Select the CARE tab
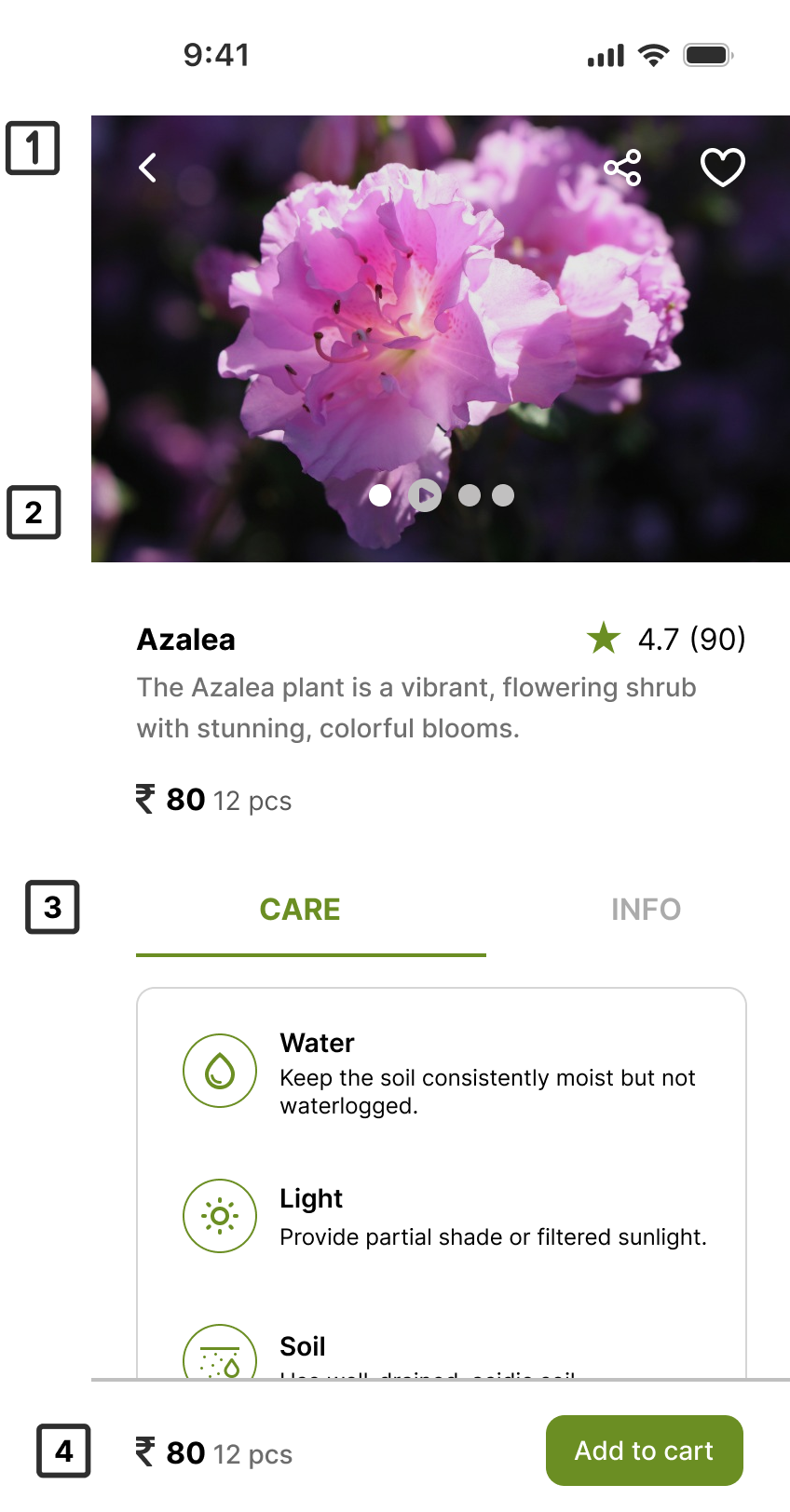Screen dimensions: 790x1512 [300, 910]
